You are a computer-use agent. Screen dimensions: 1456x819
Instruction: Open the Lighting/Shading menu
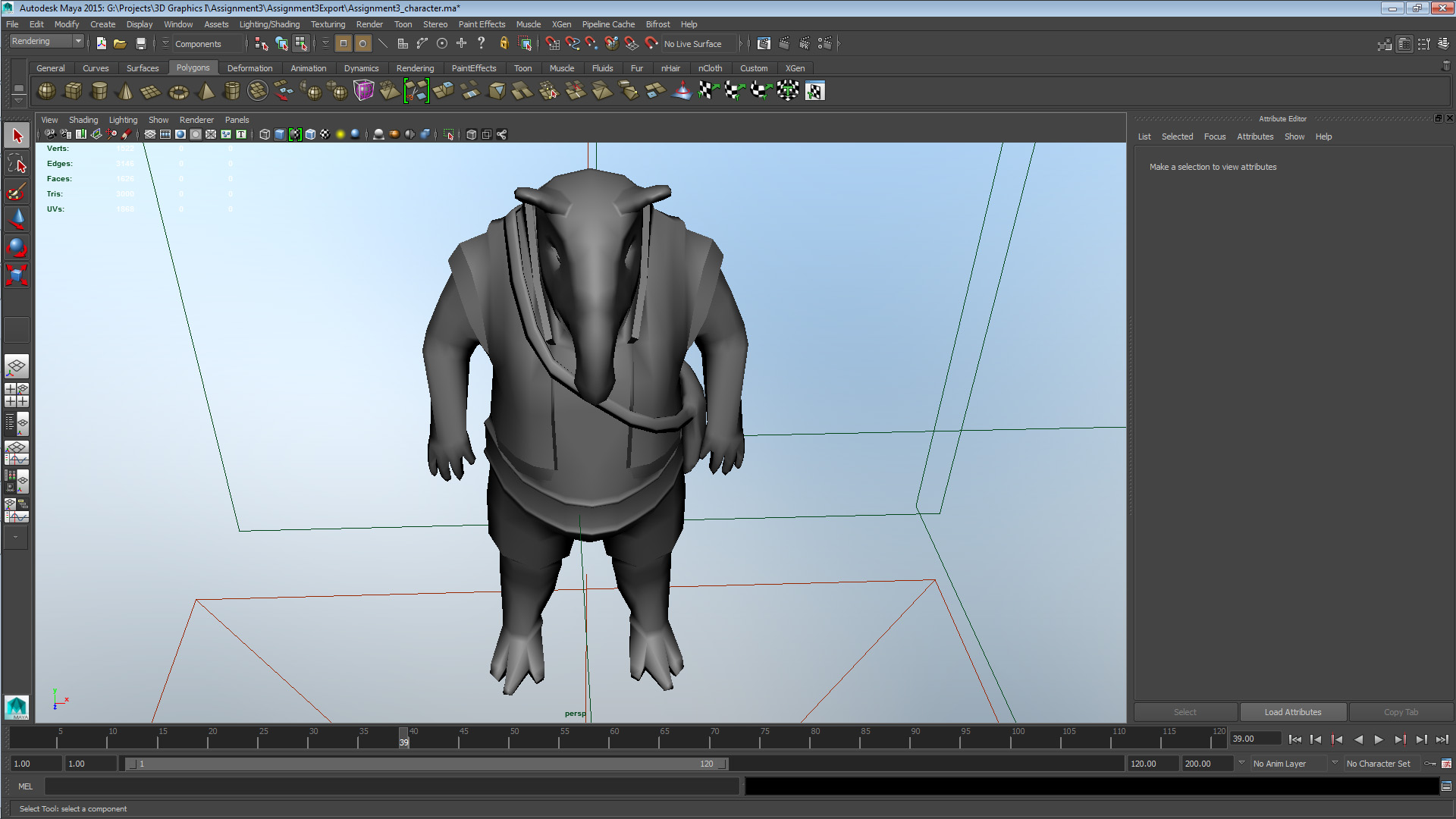(269, 24)
